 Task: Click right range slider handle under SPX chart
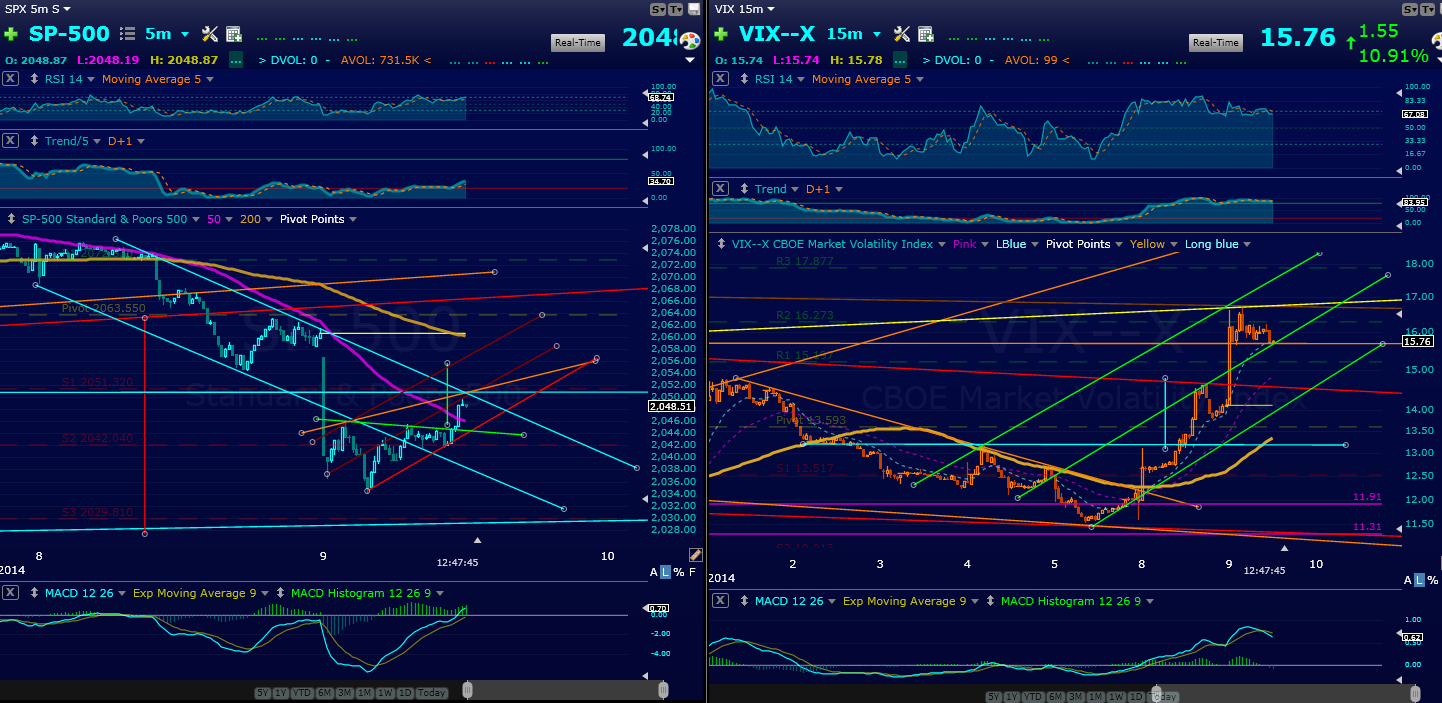(x=663, y=691)
